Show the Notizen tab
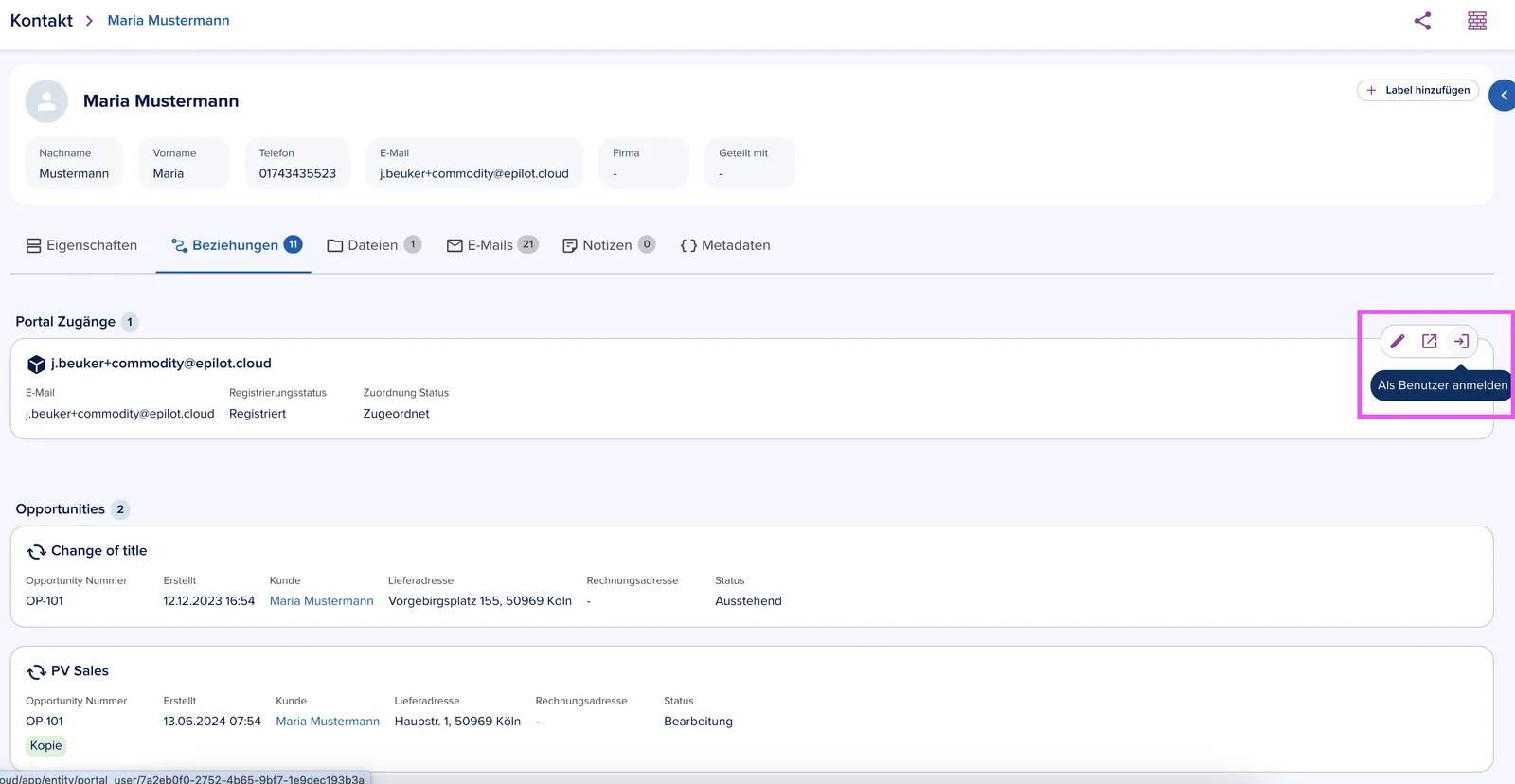 point(609,245)
